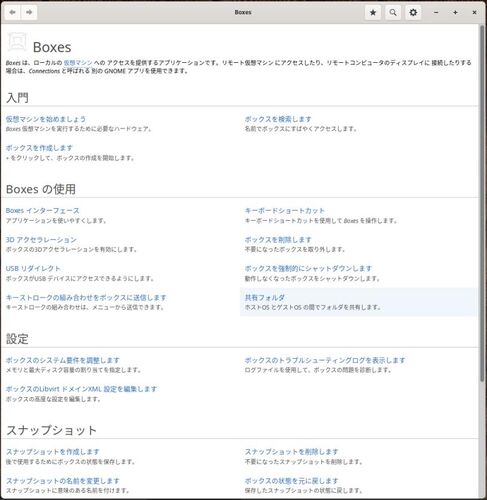Open 3D アクセラレーション topic

tap(41, 240)
